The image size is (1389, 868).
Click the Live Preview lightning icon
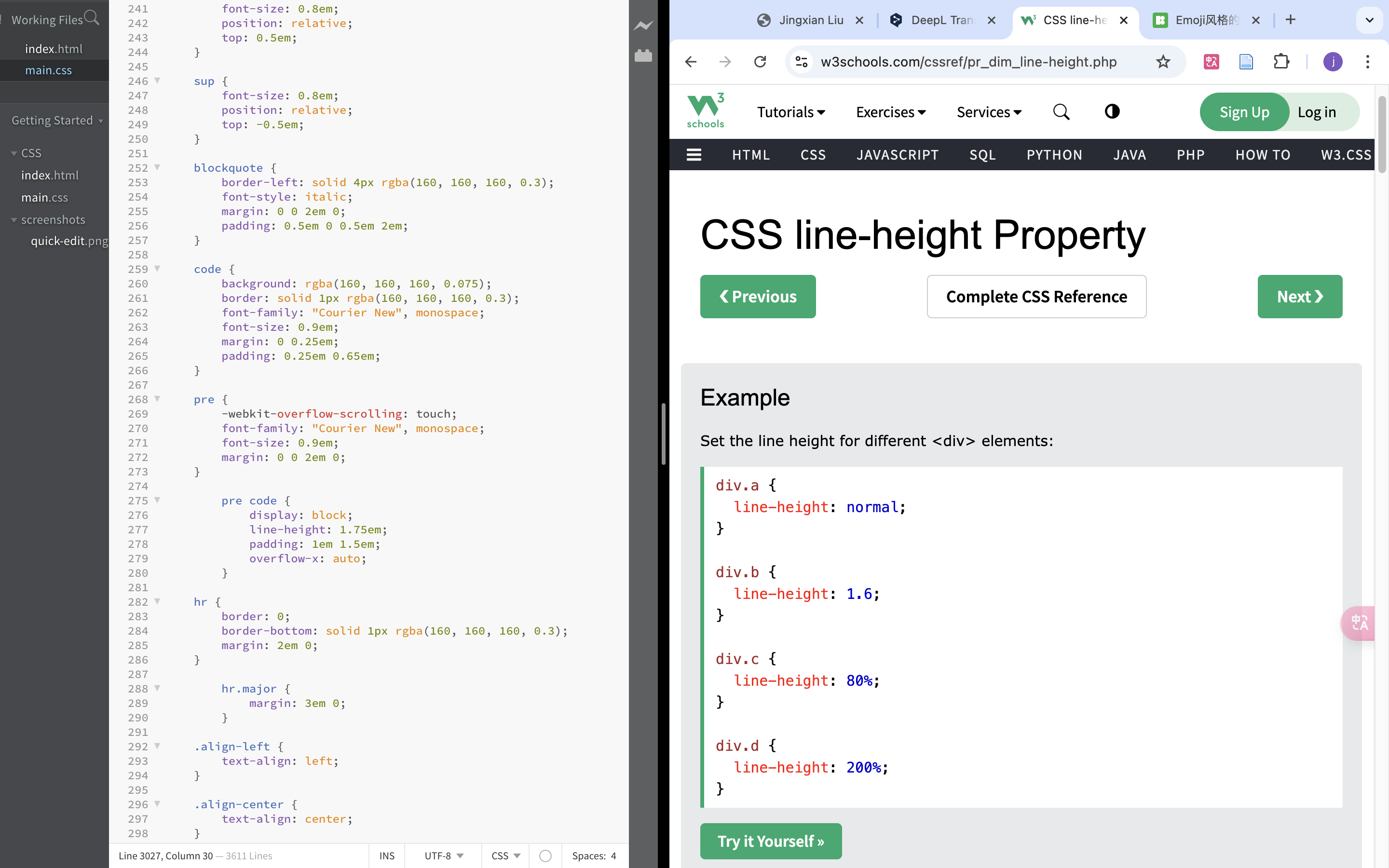[643, 25]
